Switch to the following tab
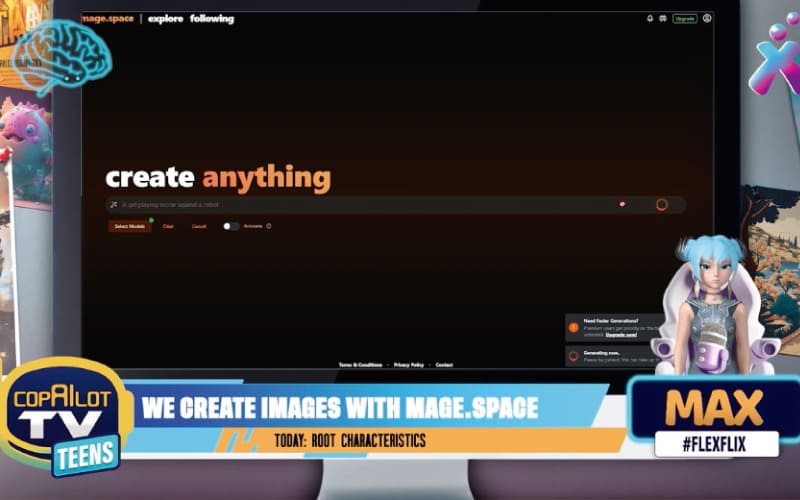The width and height of the screenshot is (800, 500). click(x=211, y=18)
